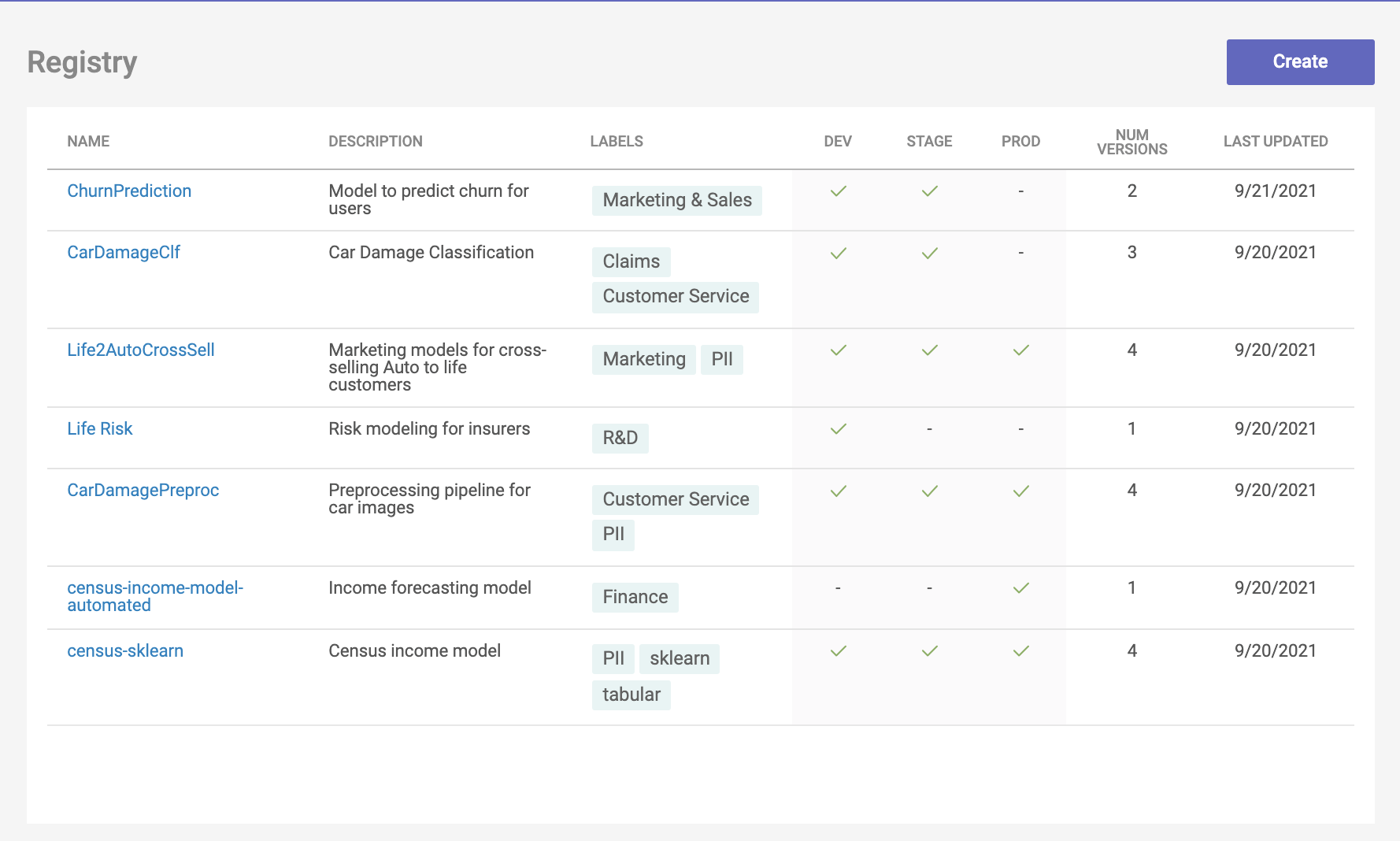Click the Life Risk Dev checkmark

coord(838,428)
